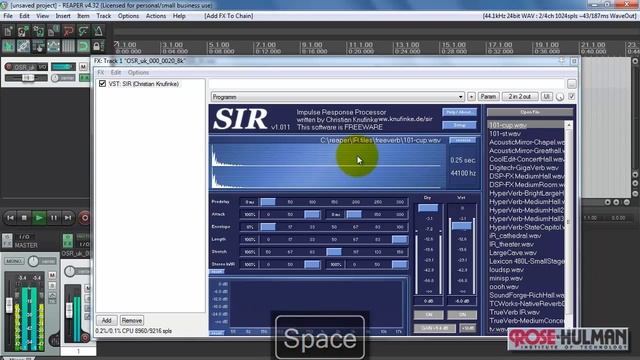This screenshot has width=640, height=360.
Task: Open Project settings from the toolbar
Action: [x=53, y=31]
